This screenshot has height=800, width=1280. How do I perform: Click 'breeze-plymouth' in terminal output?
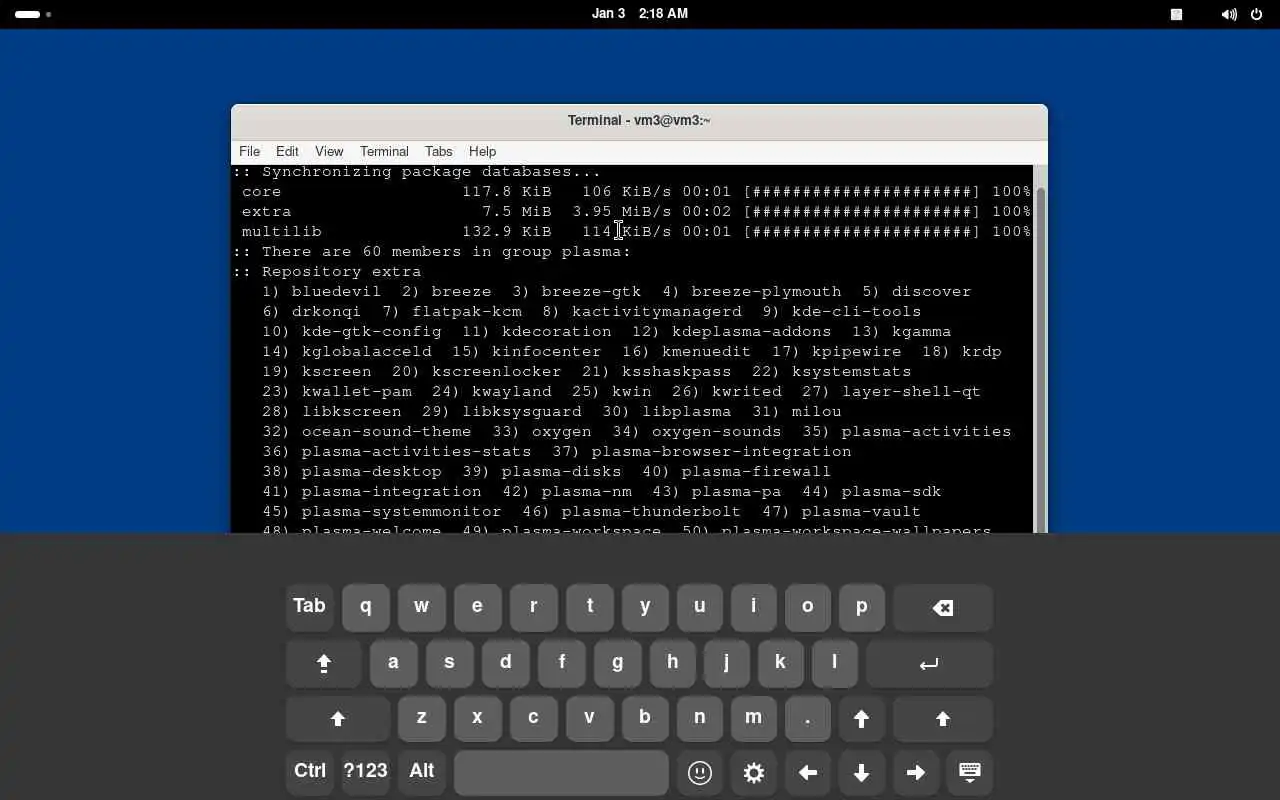click(x=766, y=291)
